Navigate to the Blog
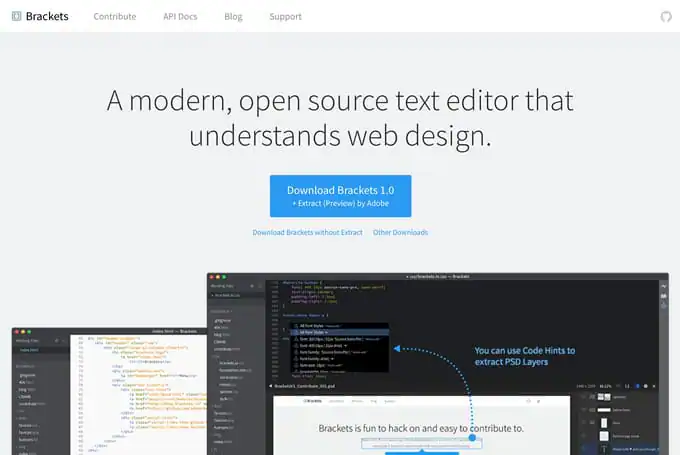 pyautogui.click(x=233, y=16)
